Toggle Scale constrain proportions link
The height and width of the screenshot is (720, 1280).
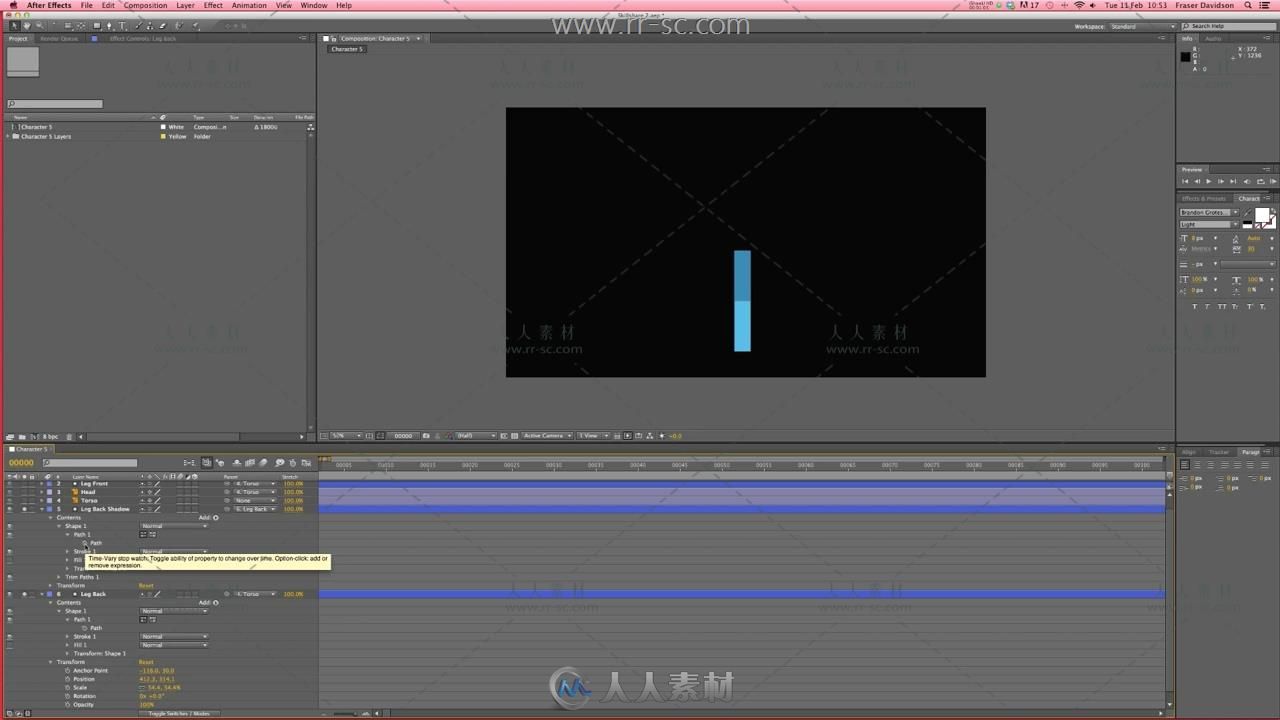point(141,688)
